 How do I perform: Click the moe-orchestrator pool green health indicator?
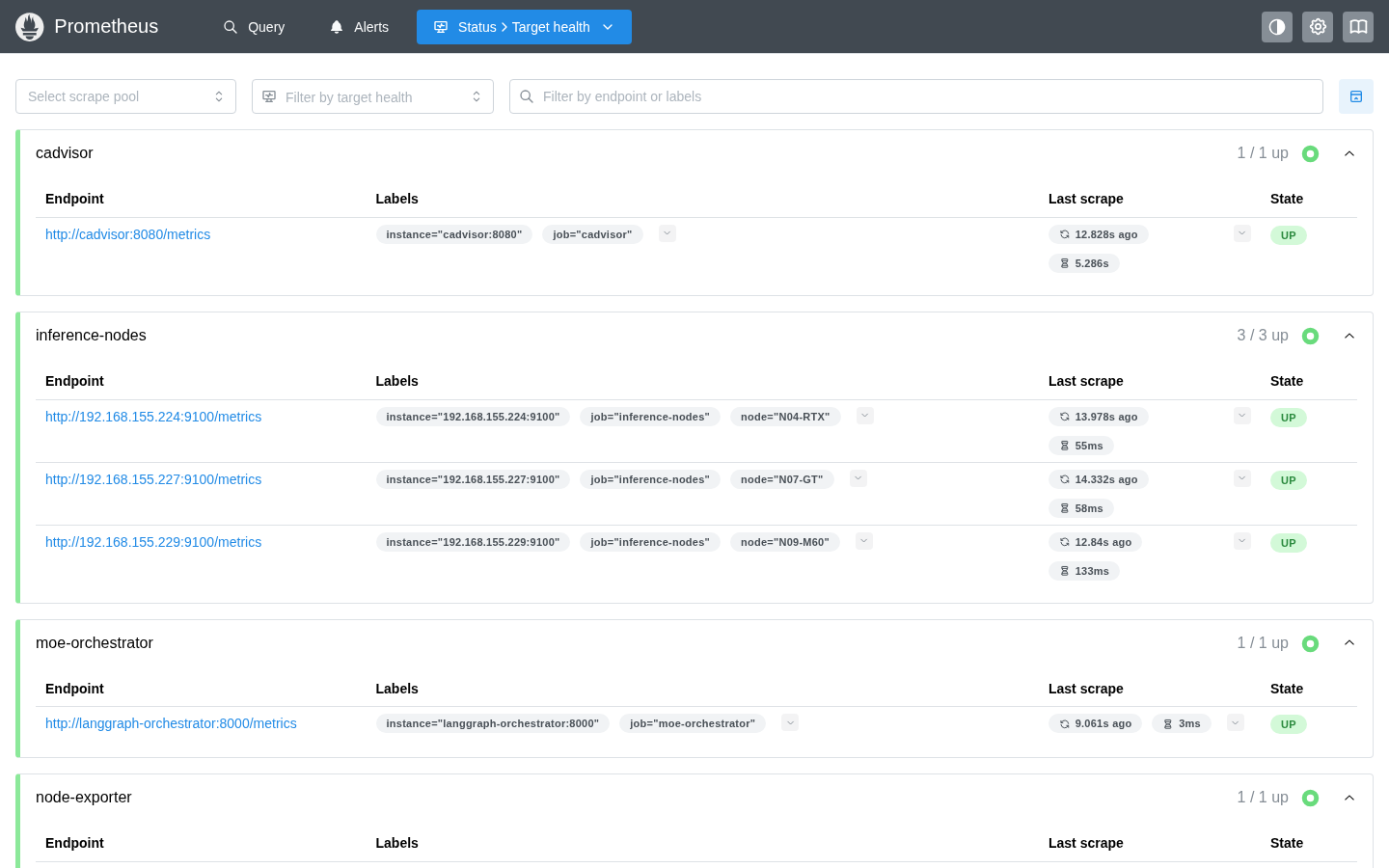[1310, 643]
